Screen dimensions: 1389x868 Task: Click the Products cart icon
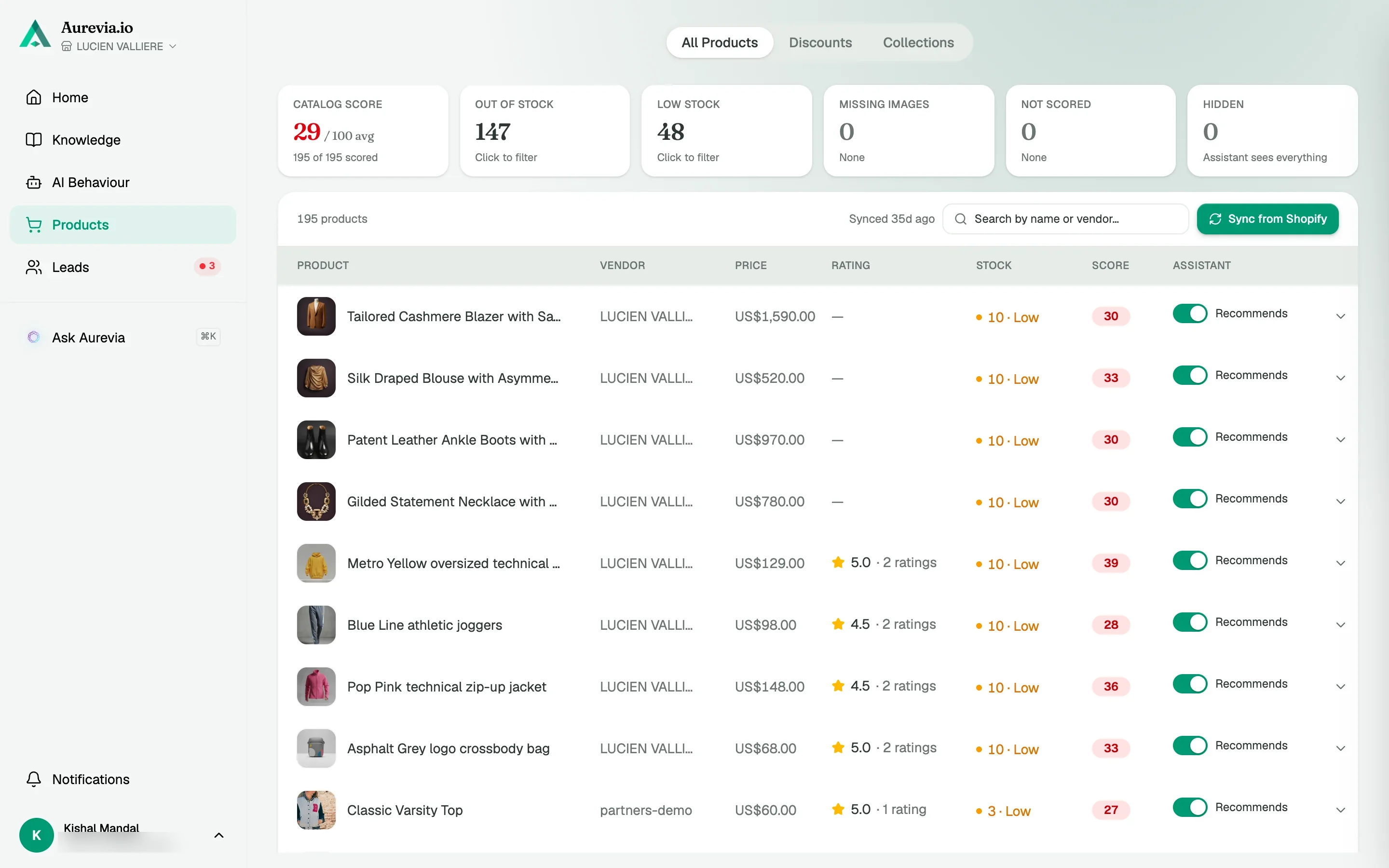coord(34,224)
